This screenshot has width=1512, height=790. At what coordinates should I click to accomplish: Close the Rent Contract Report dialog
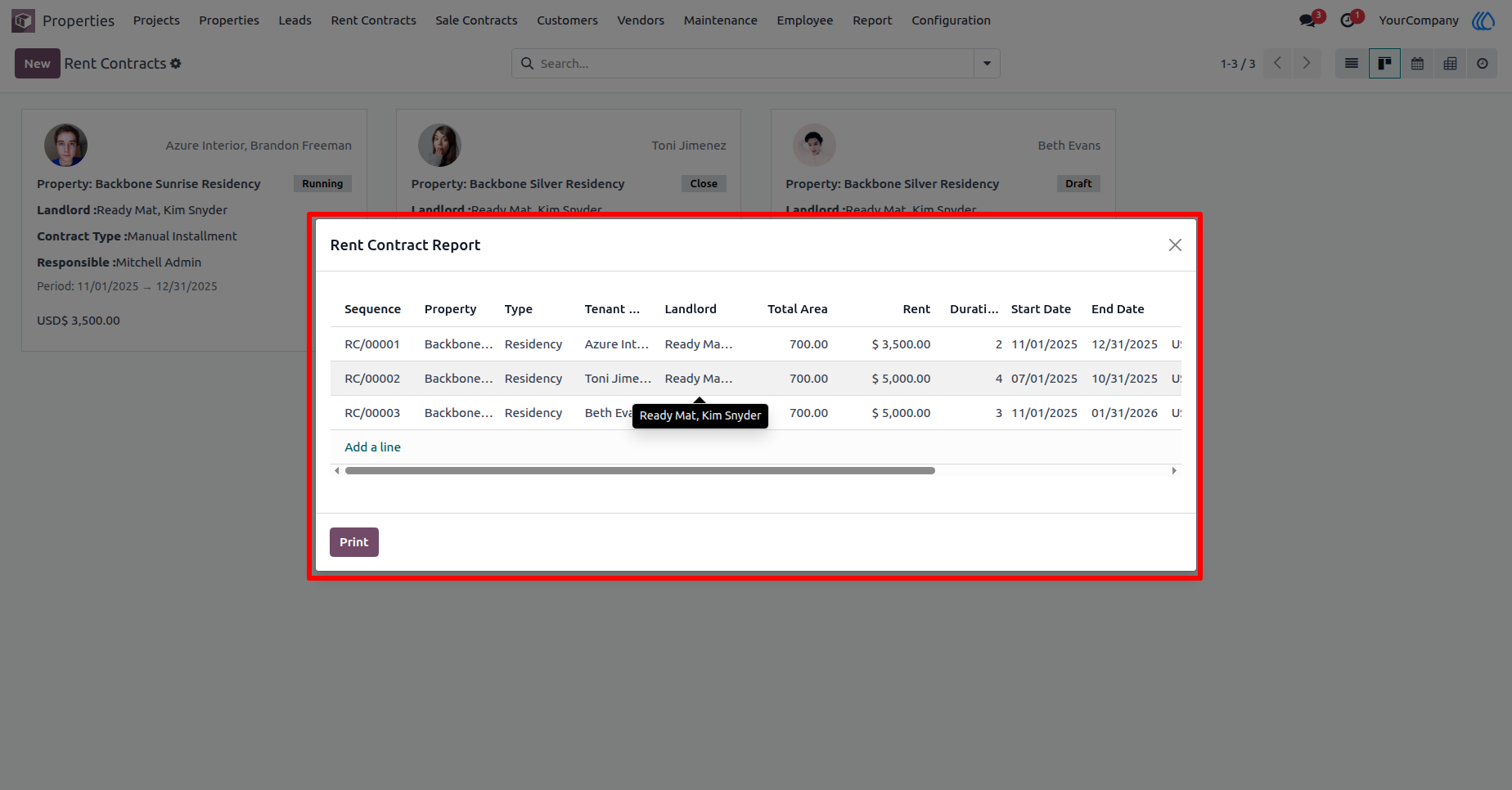[x=1175, y=245]
